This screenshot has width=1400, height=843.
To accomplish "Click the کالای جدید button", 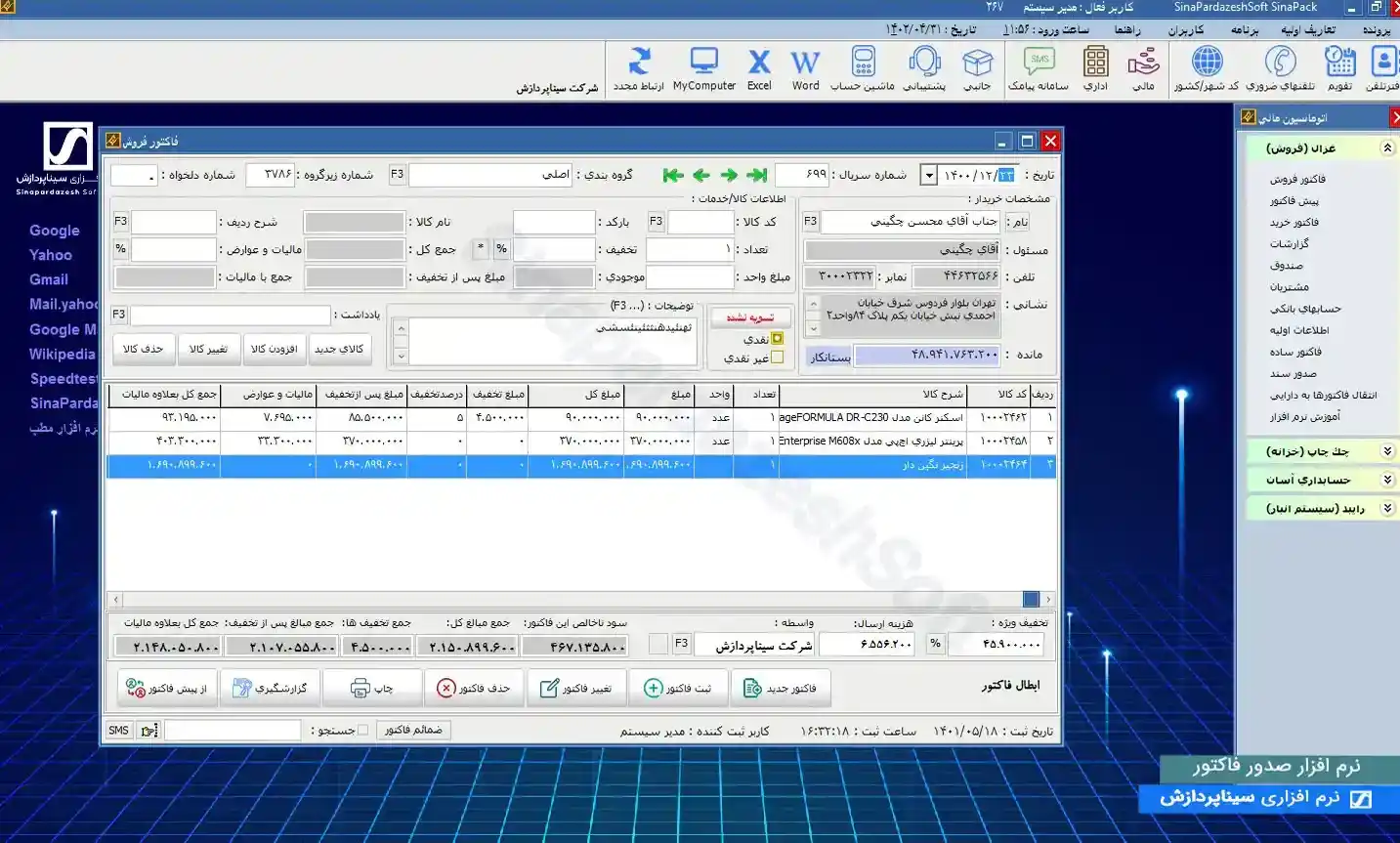I will pyautogui.click(x=340, y=349).
